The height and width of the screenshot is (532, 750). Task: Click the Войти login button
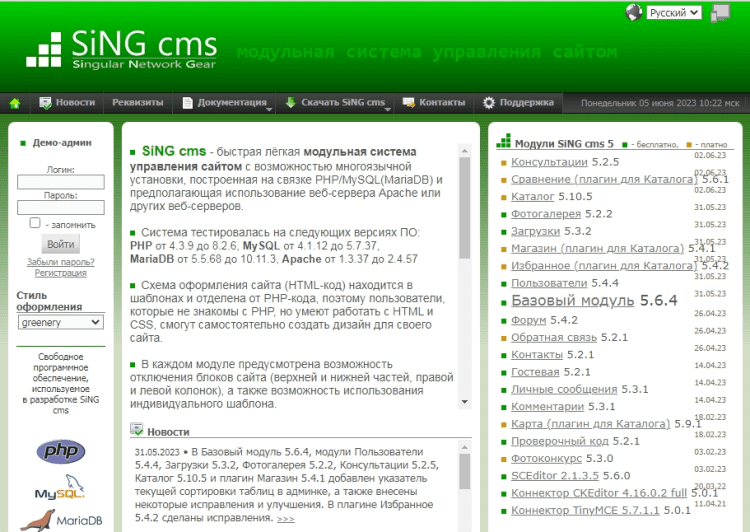(x=61, y=244)
